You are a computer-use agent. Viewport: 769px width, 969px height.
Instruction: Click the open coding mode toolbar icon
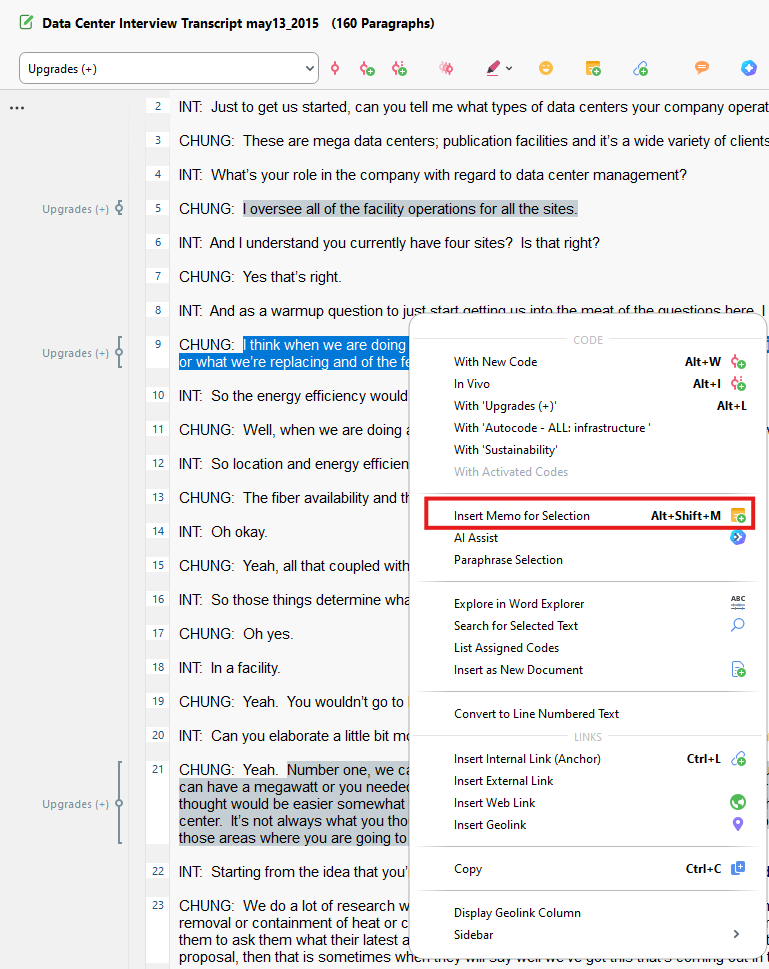tap(446, 68)
